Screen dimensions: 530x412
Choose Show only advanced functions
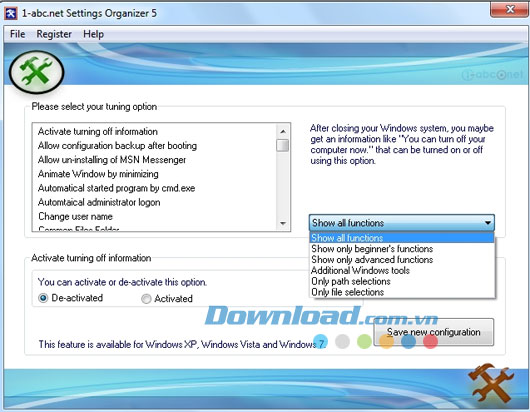coord(402,260)
